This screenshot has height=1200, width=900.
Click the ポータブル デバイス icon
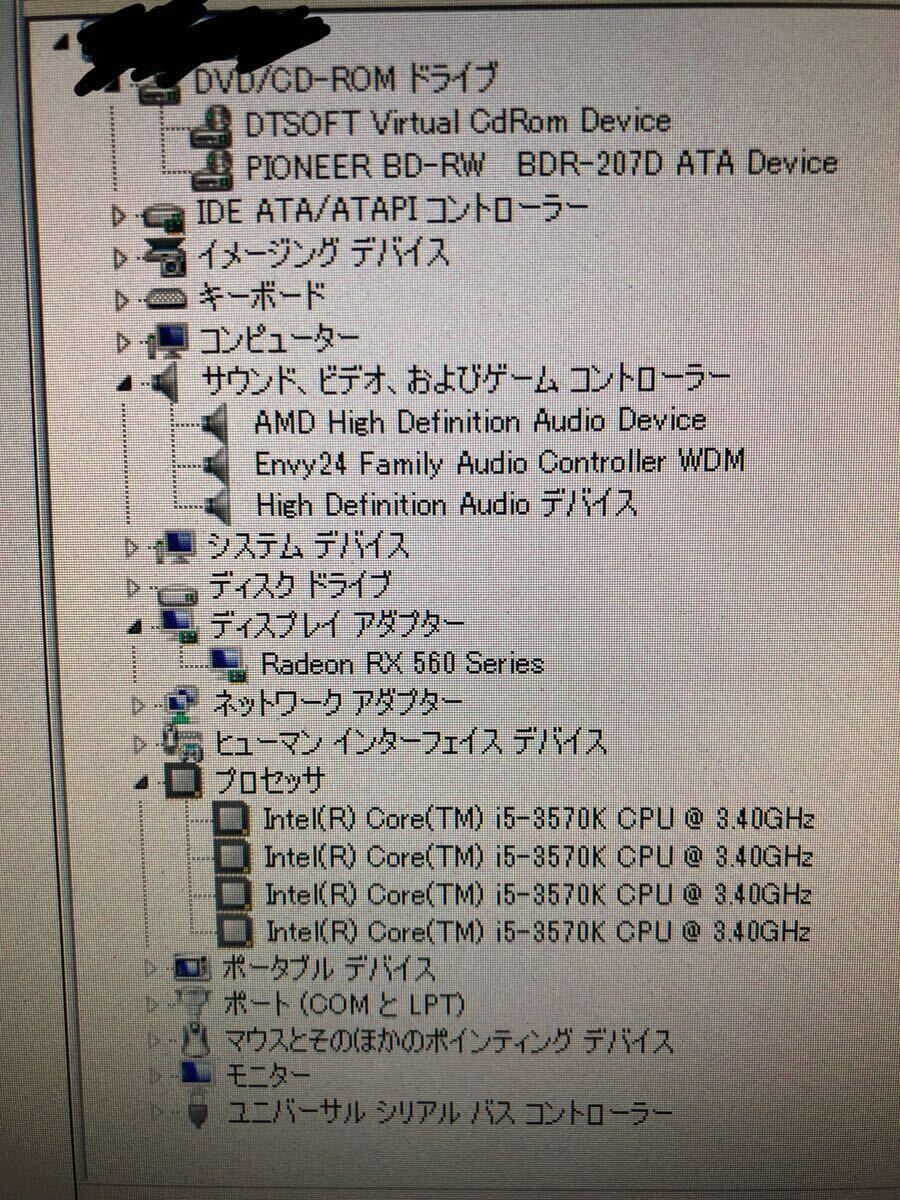(190, 968)
